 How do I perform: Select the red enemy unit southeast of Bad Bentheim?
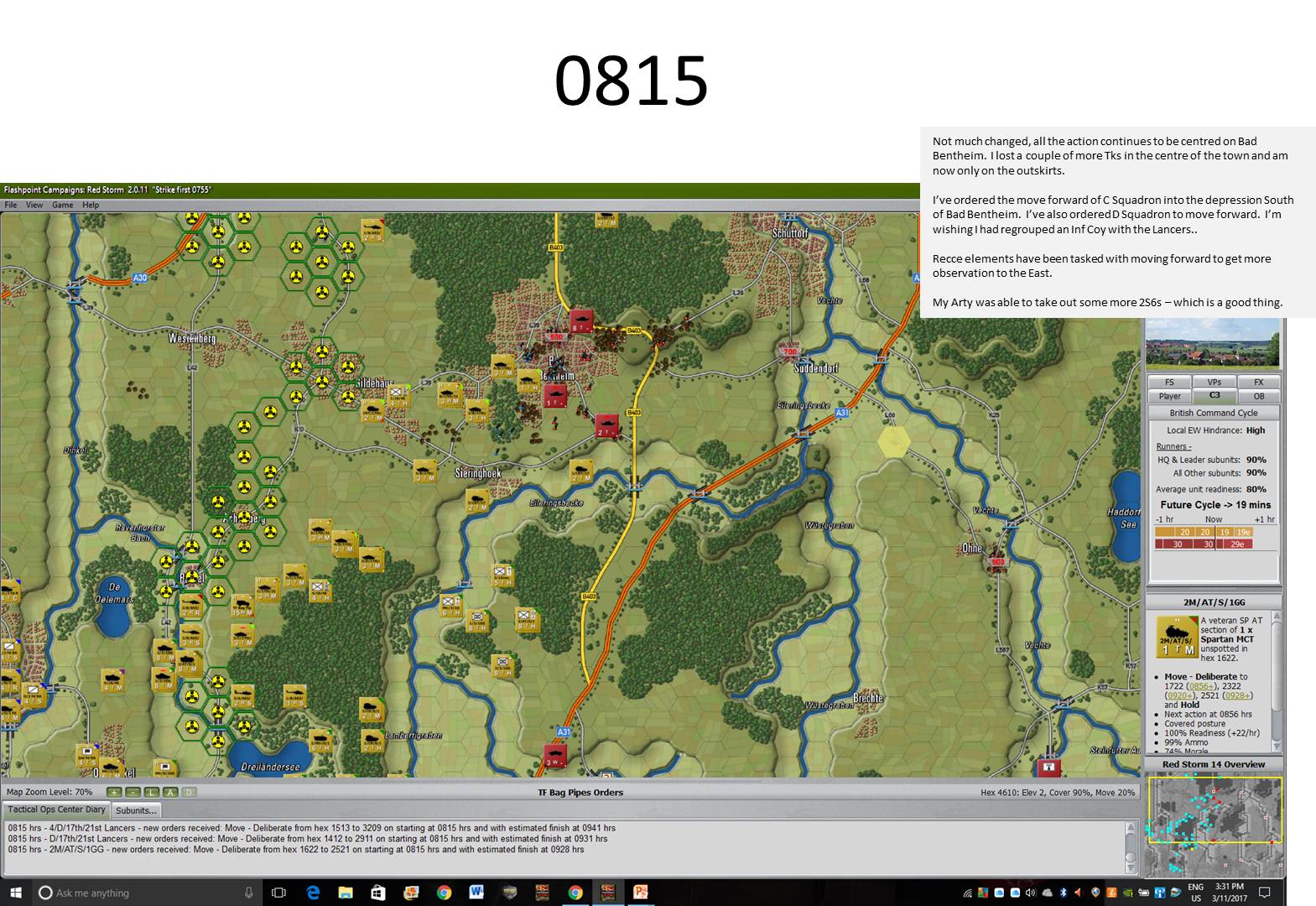pos(607,425)
